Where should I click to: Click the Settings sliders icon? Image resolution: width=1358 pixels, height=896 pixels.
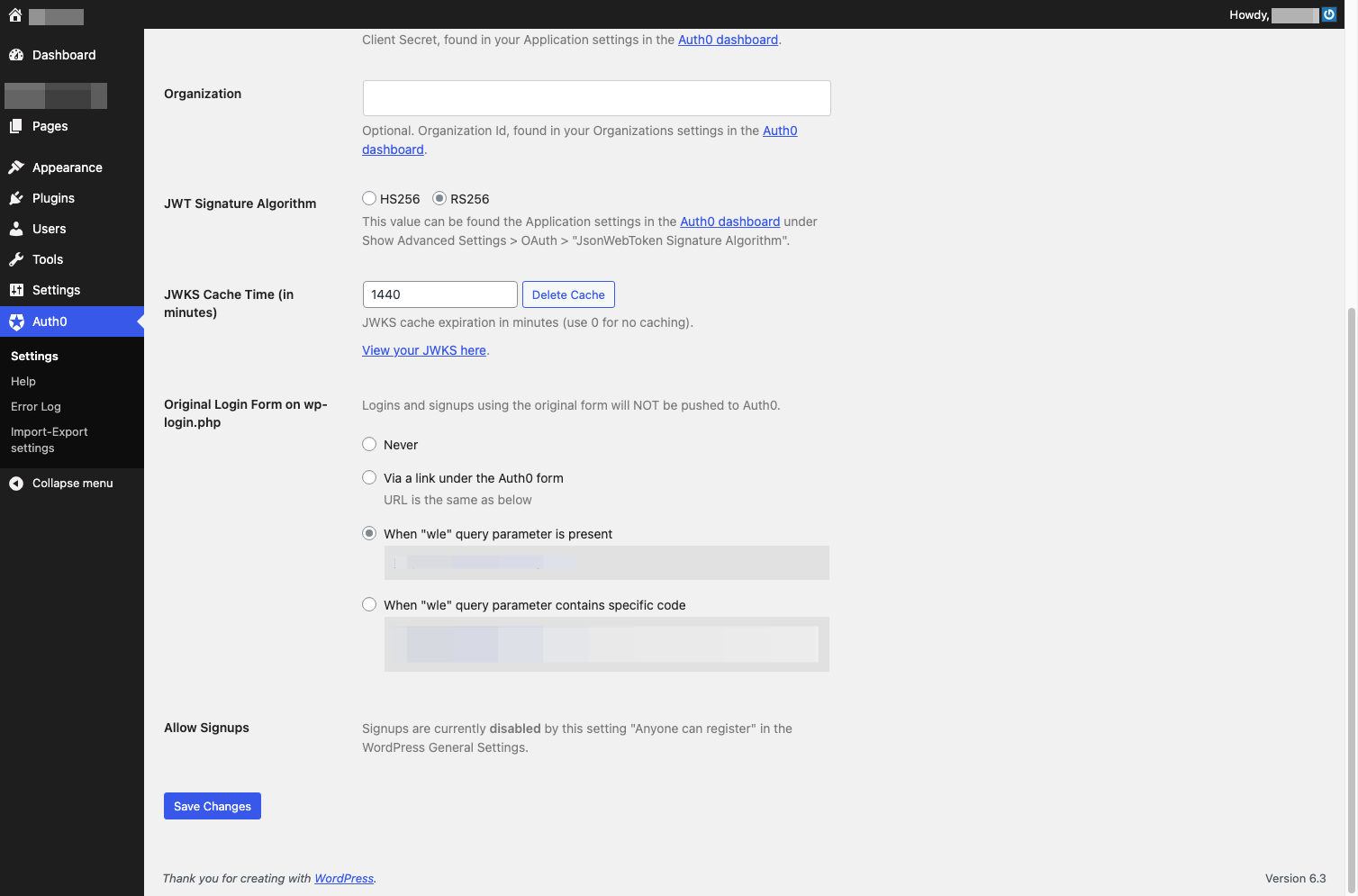pyautogui.click(x=16, y=290)
